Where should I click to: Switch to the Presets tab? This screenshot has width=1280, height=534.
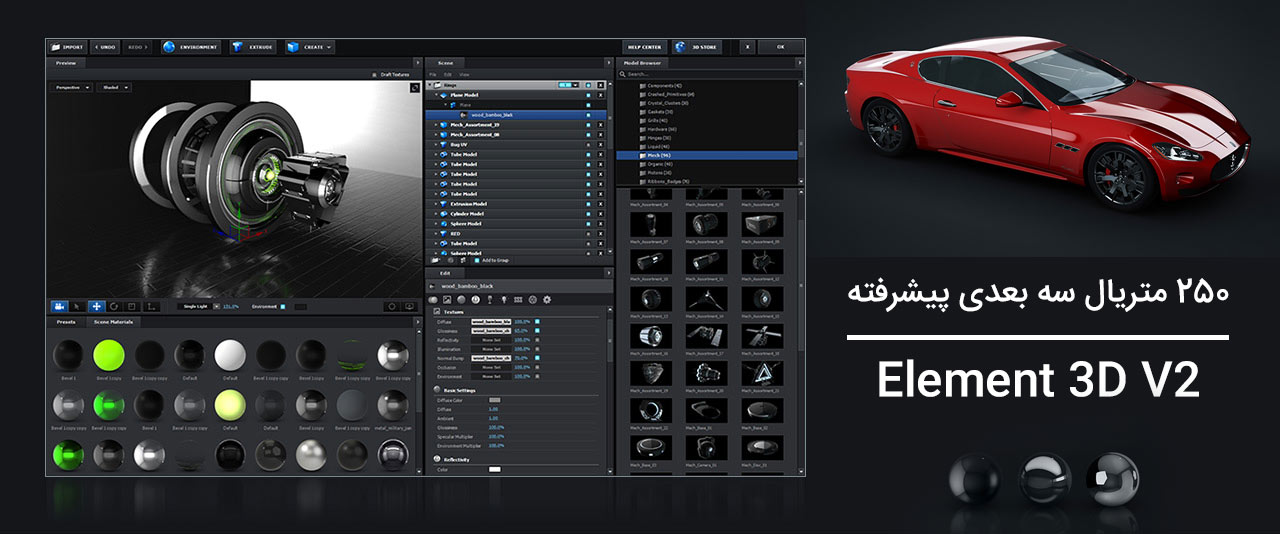pyautogui.click(x=66, y=322)
